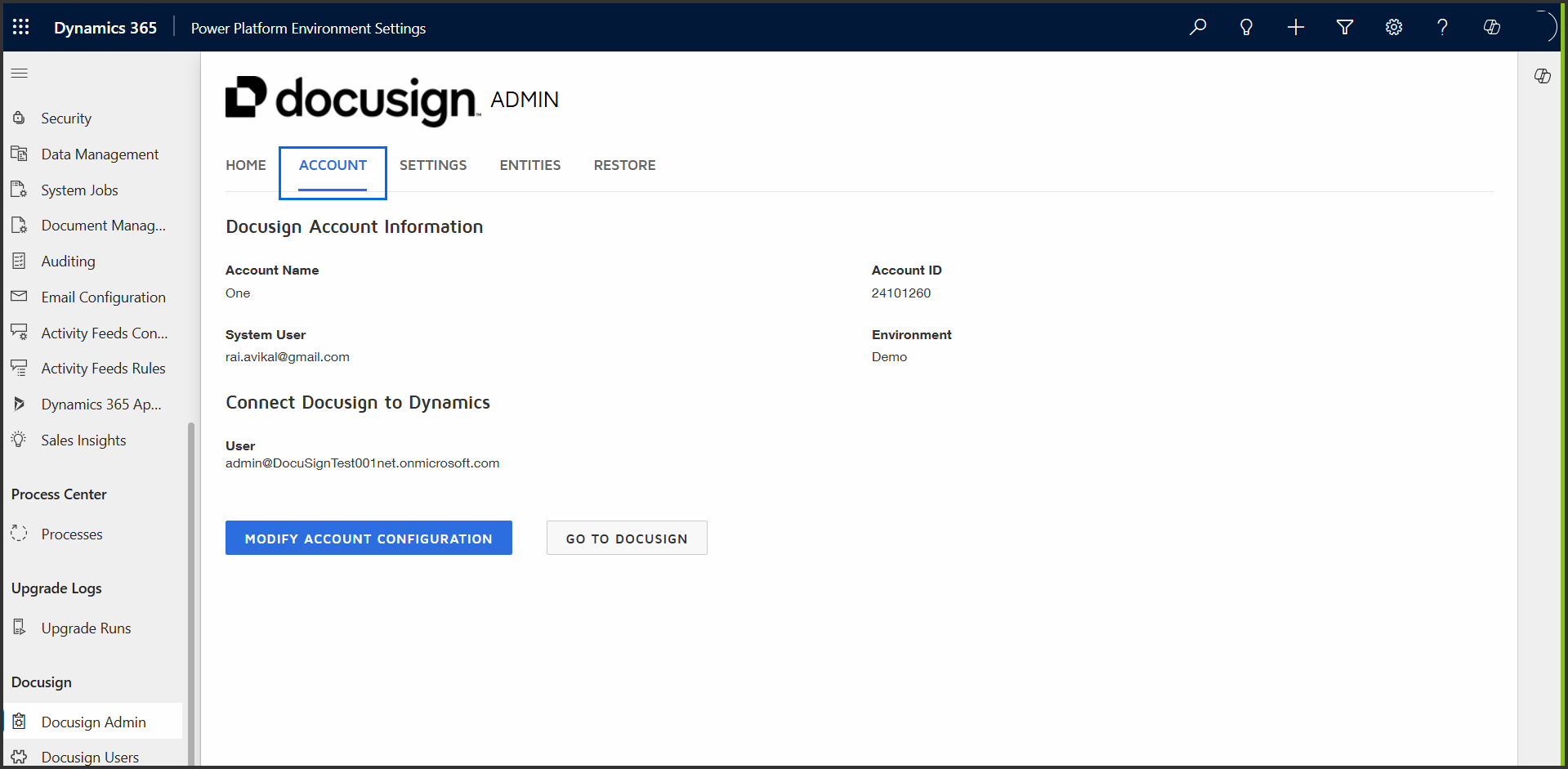The height and width of the screenshot is (769, 1568).
Task: Expand the Copilot side panel icon
Action: pos(1543,76)
